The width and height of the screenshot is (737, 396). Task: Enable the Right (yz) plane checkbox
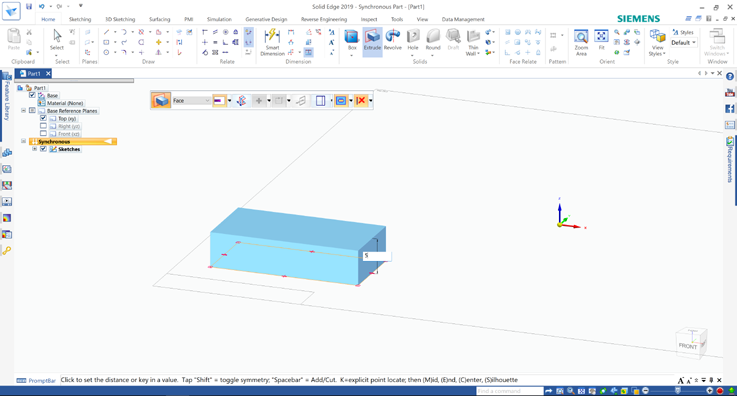coord(43,126)
